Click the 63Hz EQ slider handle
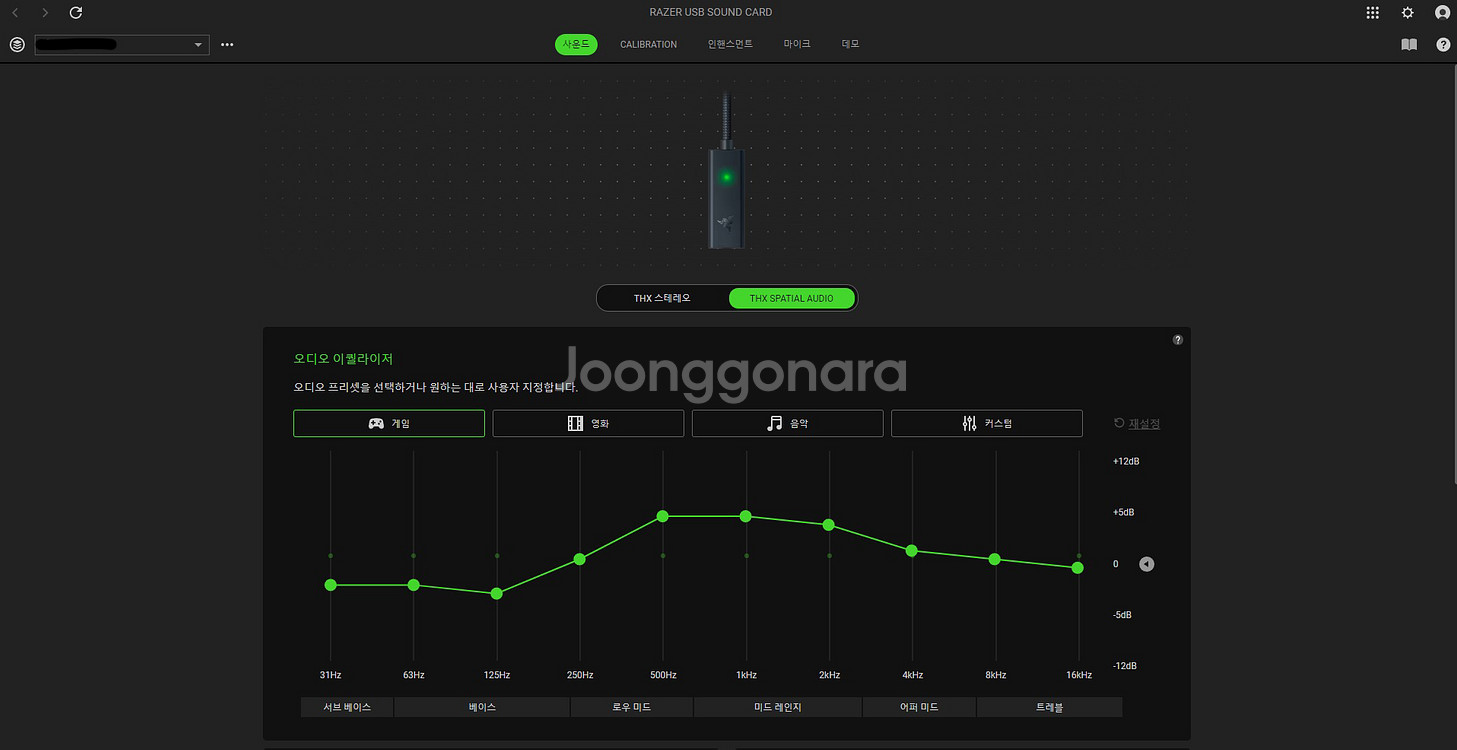 pyautogui.click(x=413, y=585)
